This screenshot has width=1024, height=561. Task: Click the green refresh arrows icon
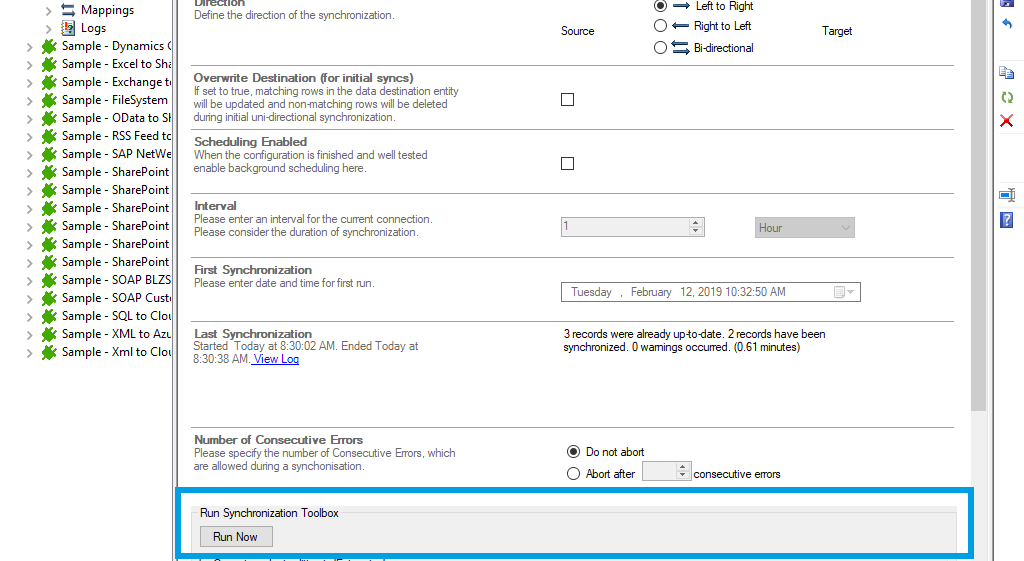click(x=1007, y=97)
